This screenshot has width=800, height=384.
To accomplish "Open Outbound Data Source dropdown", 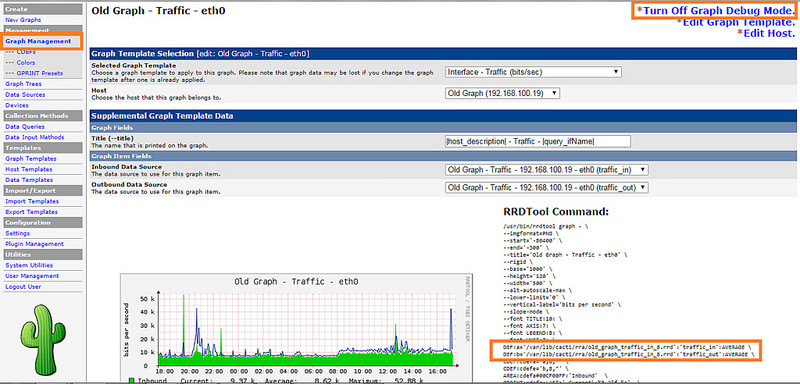I will pyautogui.click(x=546, y=188).
